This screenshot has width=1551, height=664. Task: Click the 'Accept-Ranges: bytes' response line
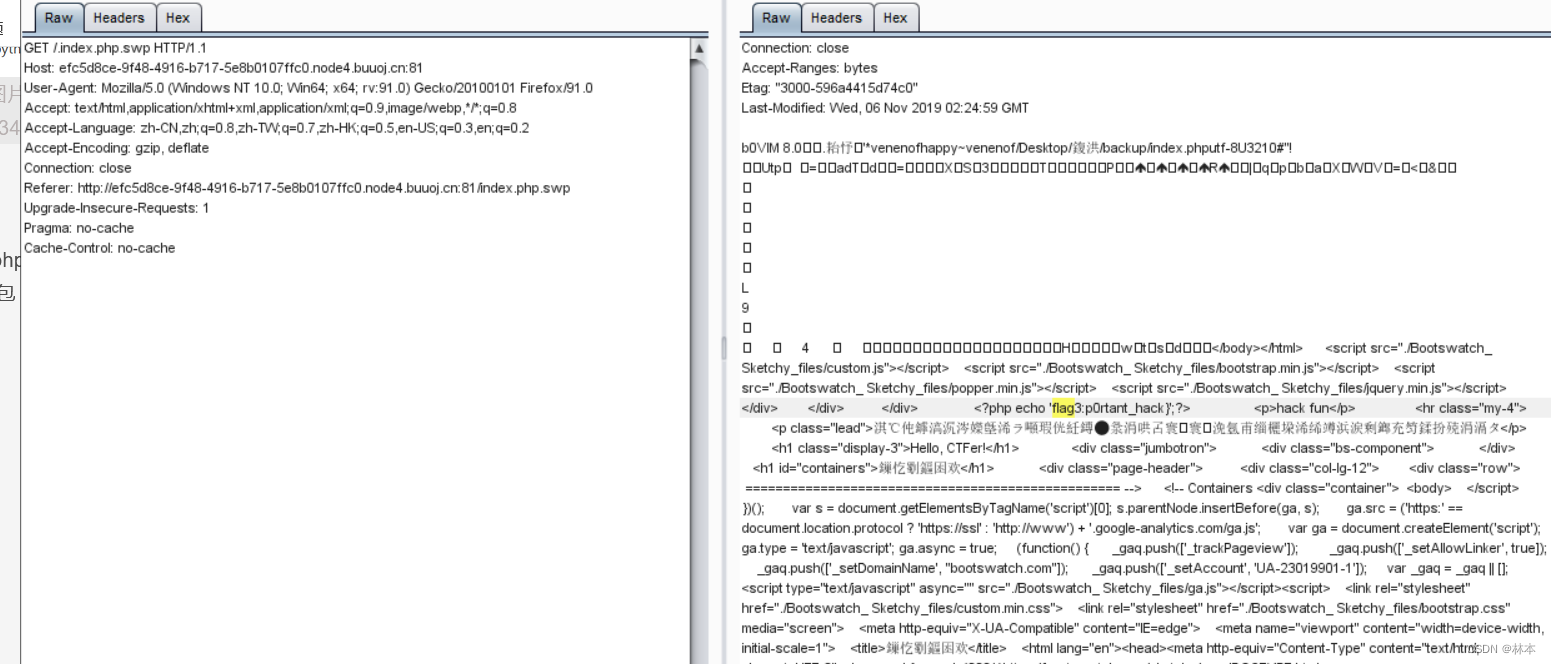point(809,68)
